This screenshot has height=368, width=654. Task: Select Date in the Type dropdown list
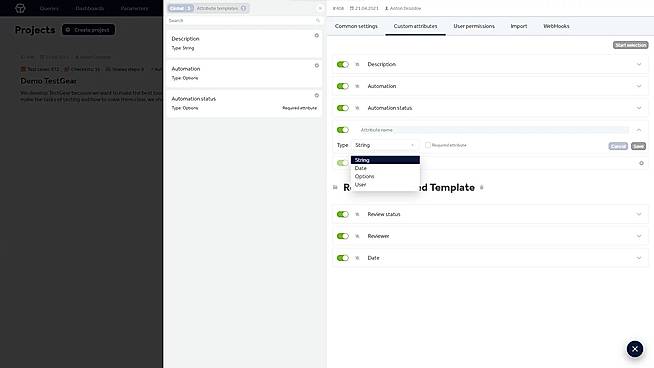(385, 168)
